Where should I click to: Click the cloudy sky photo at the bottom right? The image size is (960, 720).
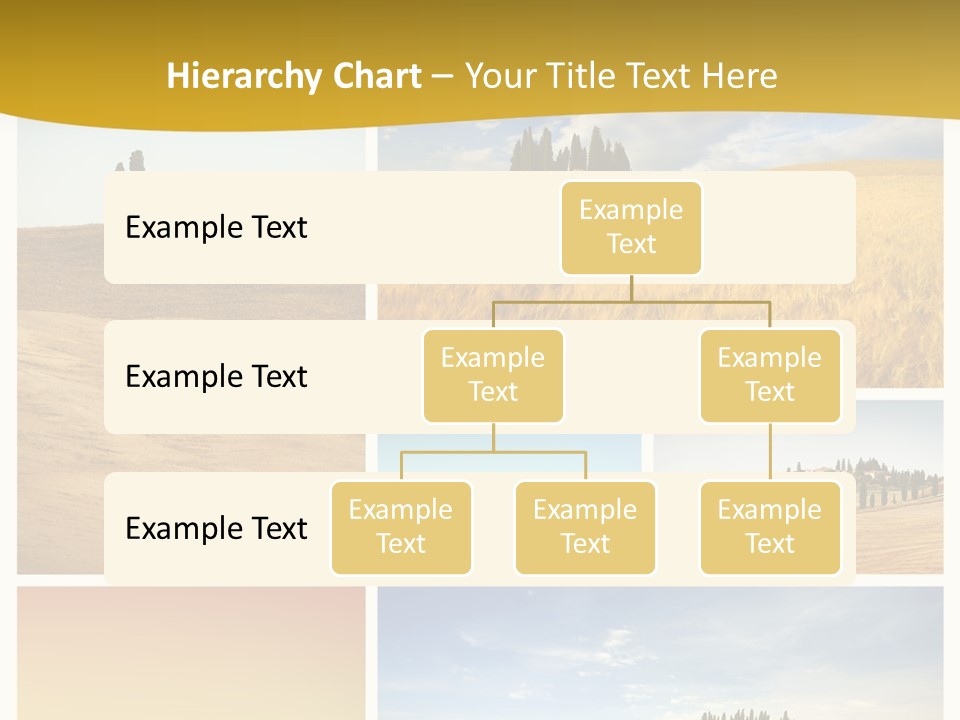coord(660,650)
